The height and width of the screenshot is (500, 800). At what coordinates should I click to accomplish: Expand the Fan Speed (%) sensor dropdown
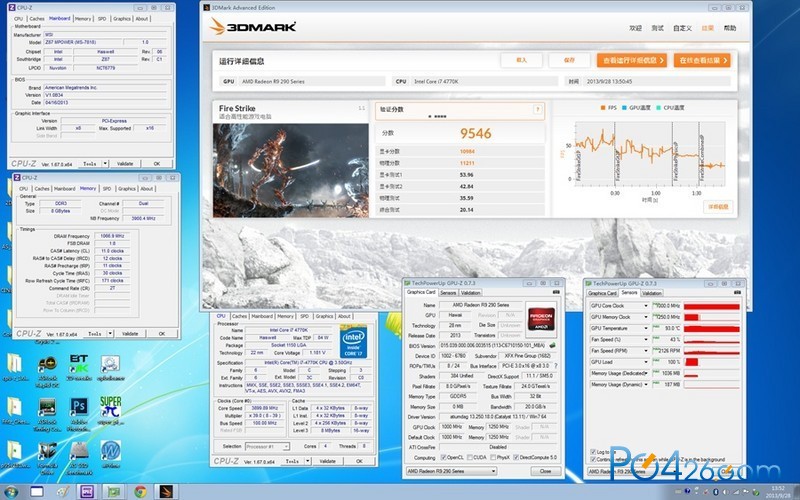[x=646, y=339]
